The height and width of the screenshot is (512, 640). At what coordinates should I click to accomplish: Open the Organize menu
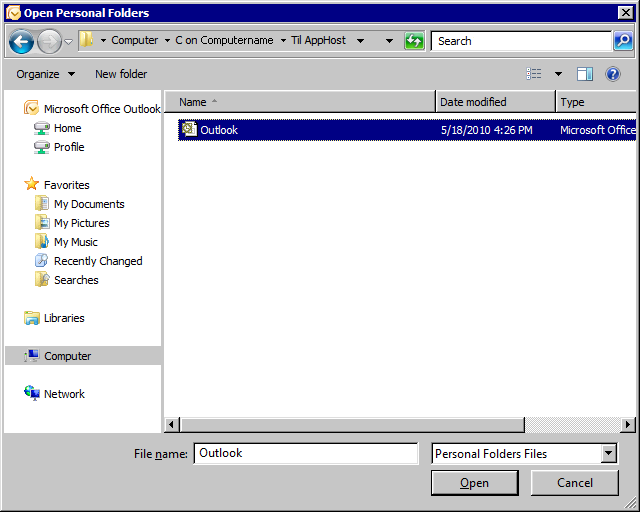coord(45,74)
